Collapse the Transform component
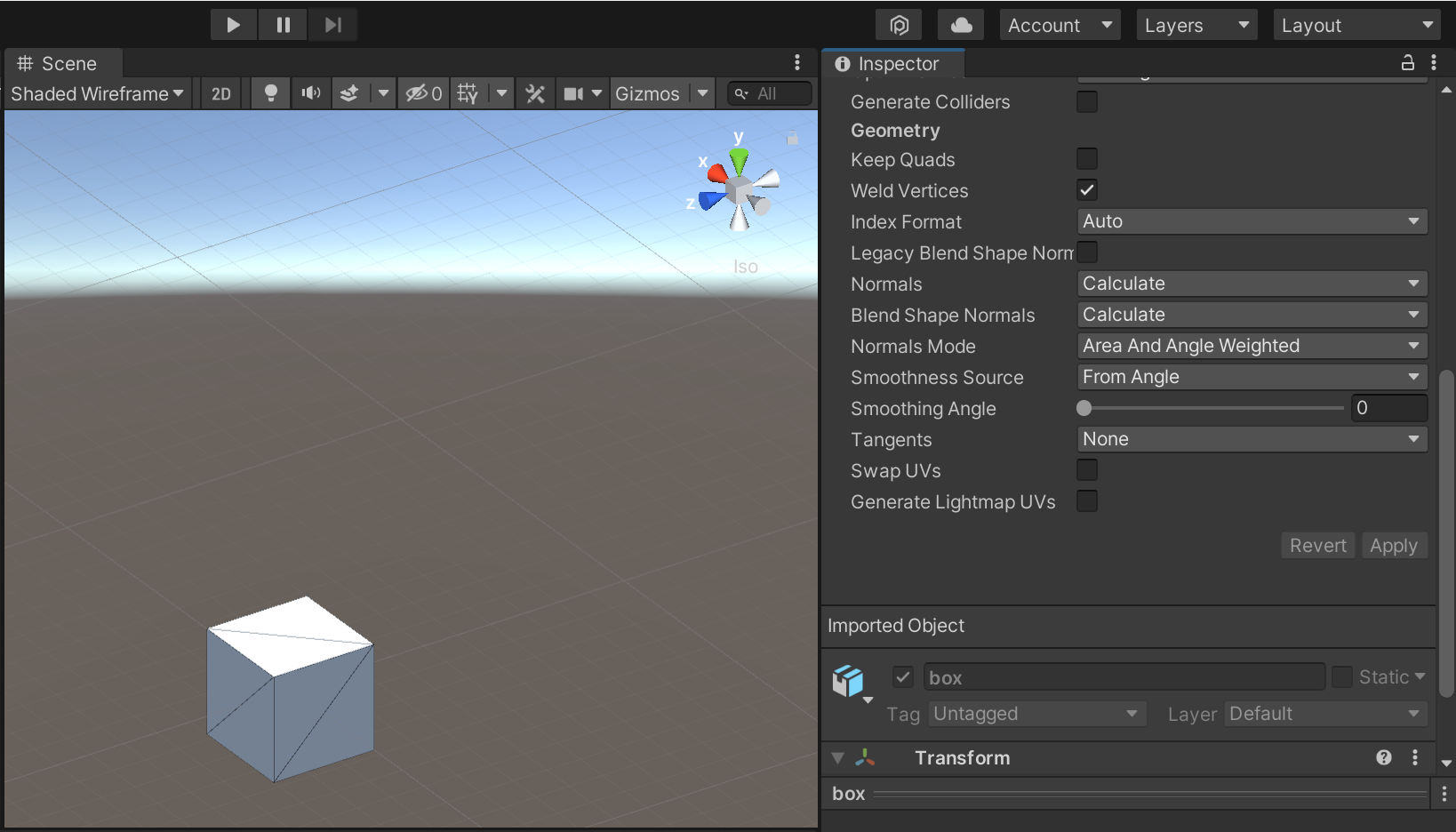Screen dimensions: 1456x832 (x=837, y=758)
